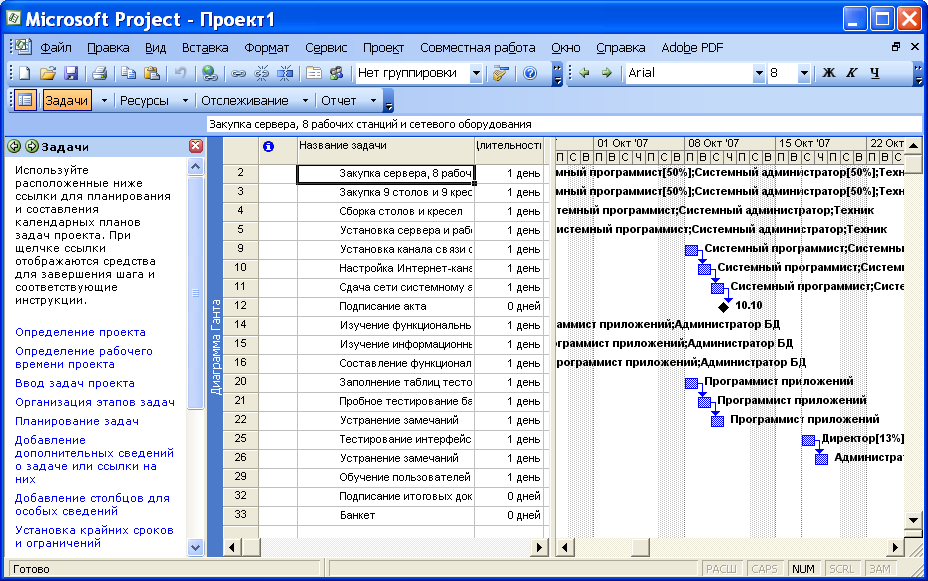928x581 pixels.
Task: Print the project using printer icon
Action: tap(99, 73)
